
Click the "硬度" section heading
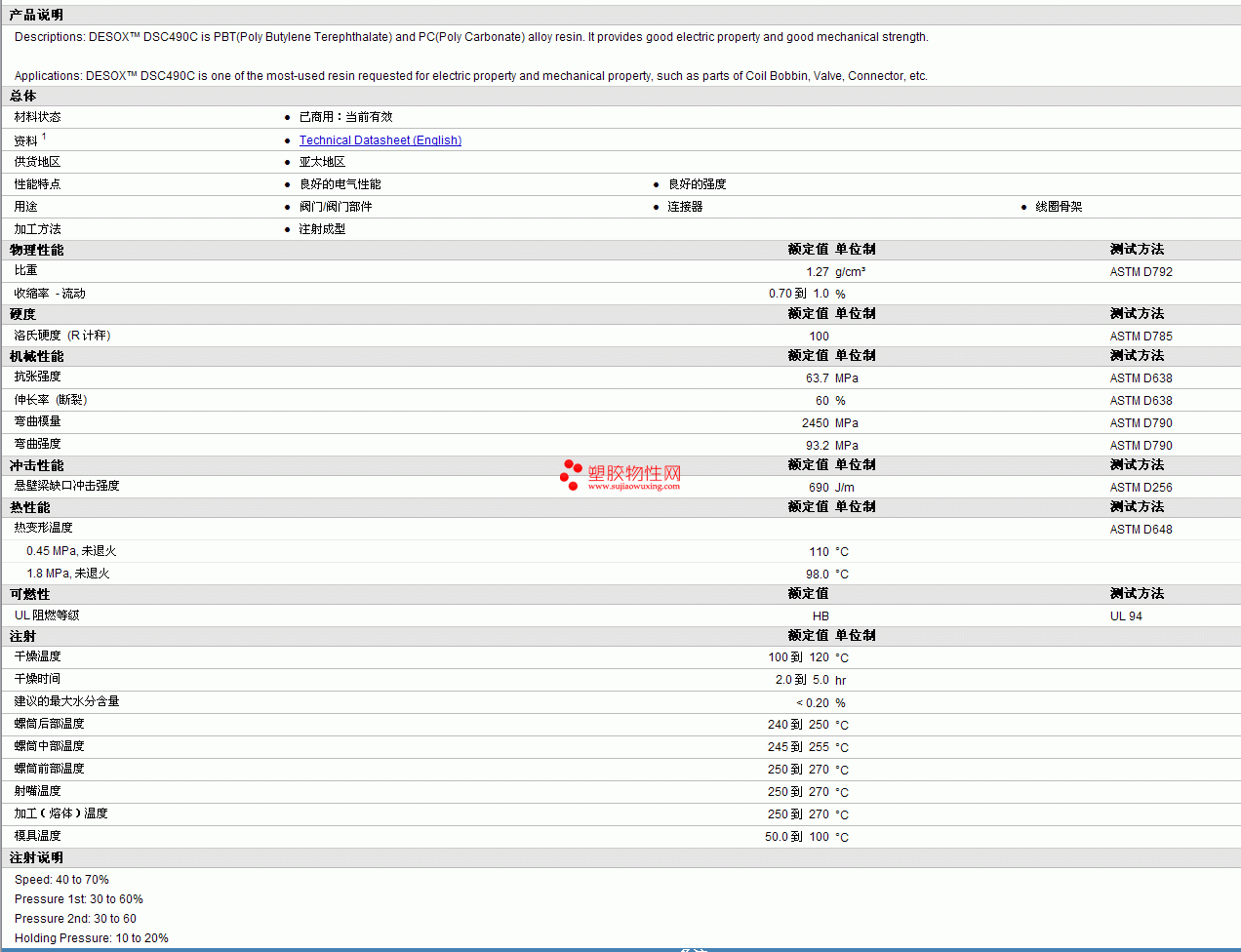pos(23,314)
